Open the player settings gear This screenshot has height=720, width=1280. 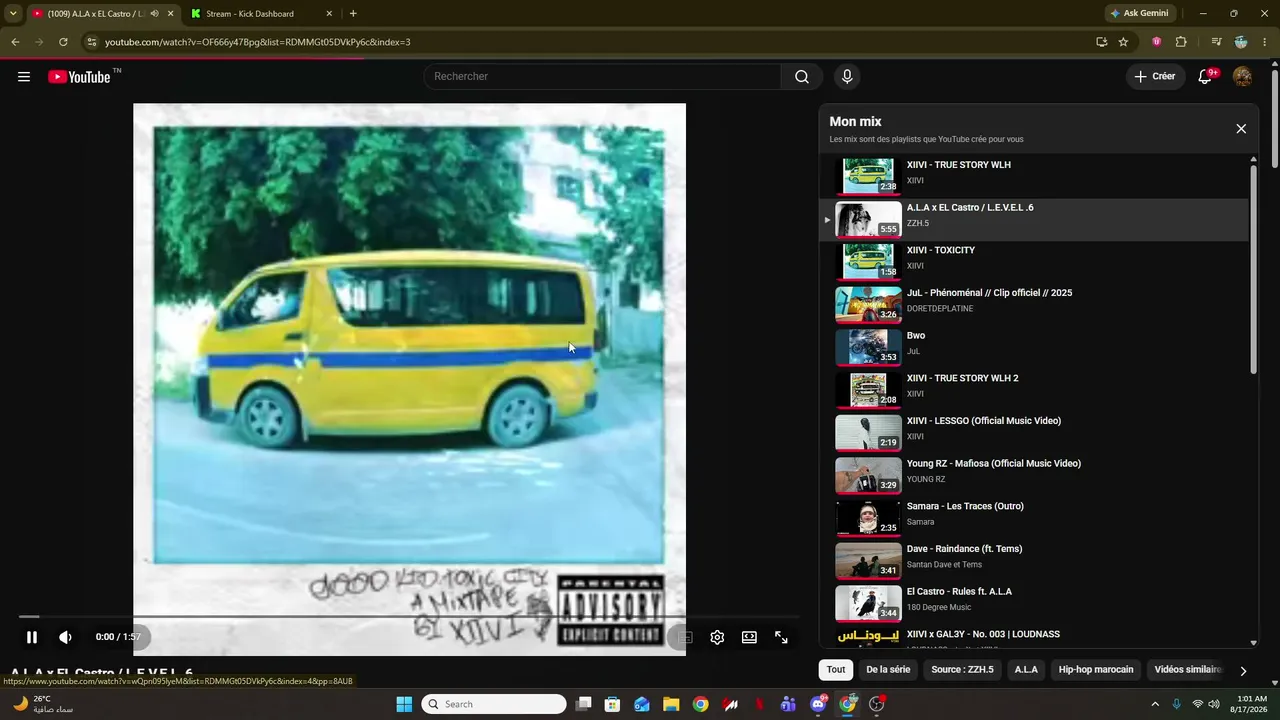point(717,637)
